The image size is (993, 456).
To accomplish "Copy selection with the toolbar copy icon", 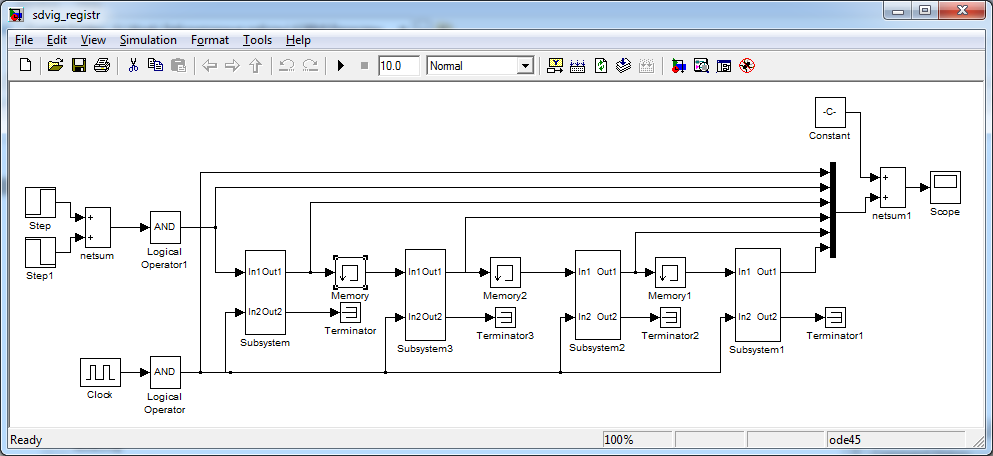I will pyautogui.click(x=156, y=65).
